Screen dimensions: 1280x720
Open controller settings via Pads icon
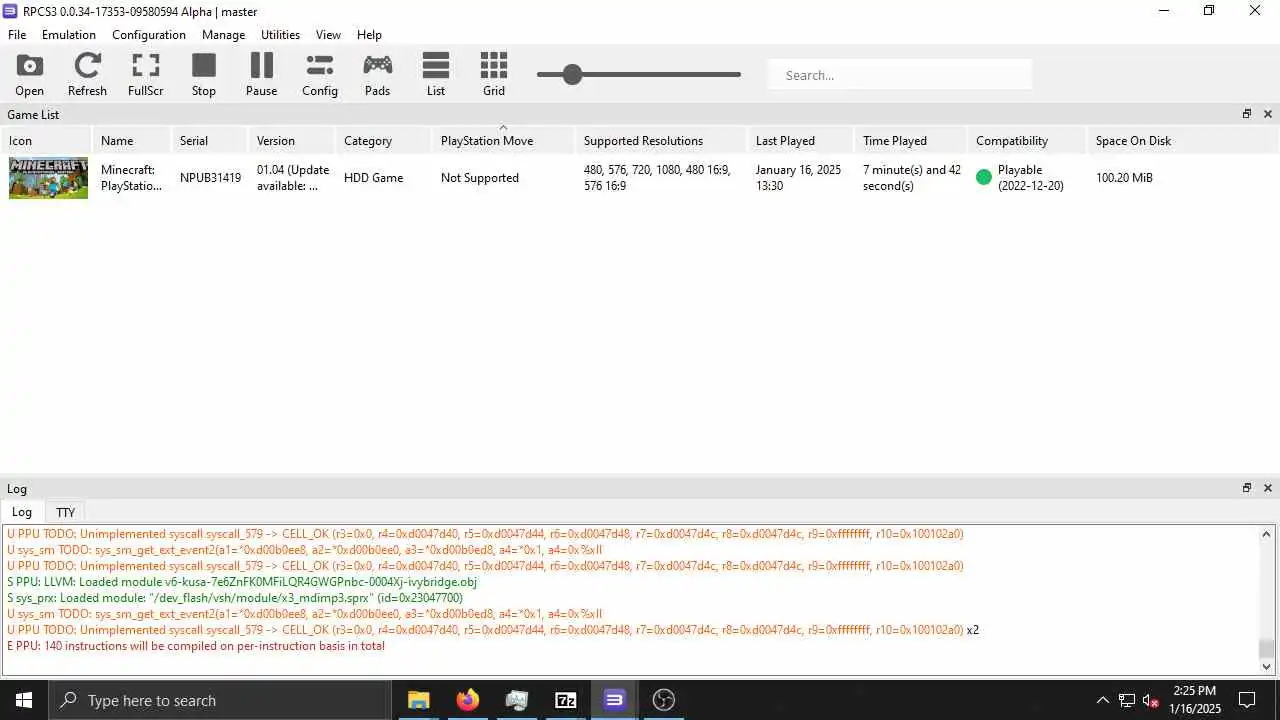(x=377, y=75)
